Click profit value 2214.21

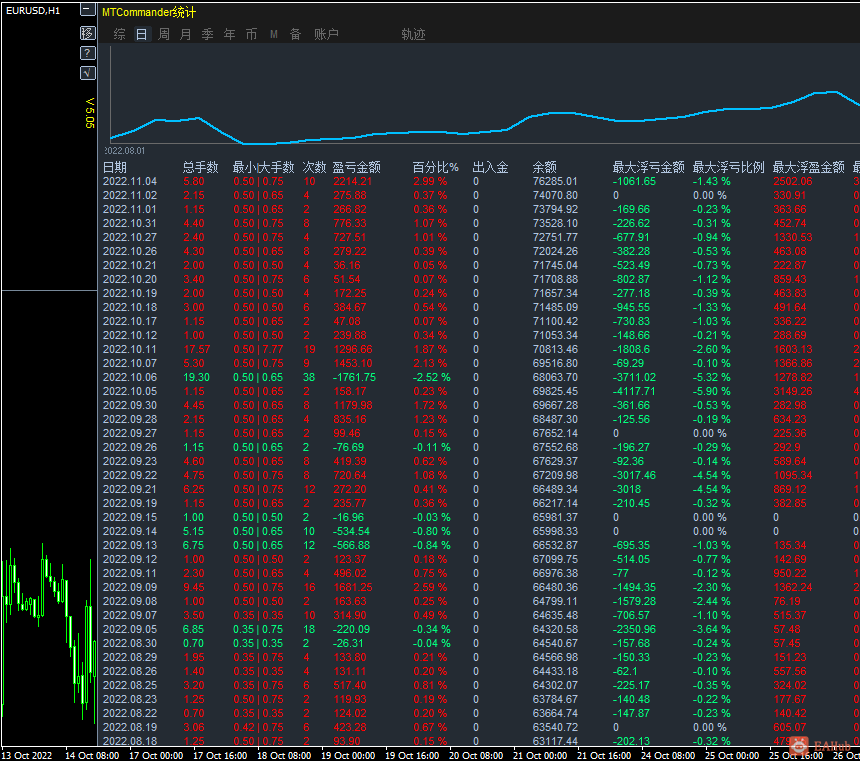click(353, 182)
